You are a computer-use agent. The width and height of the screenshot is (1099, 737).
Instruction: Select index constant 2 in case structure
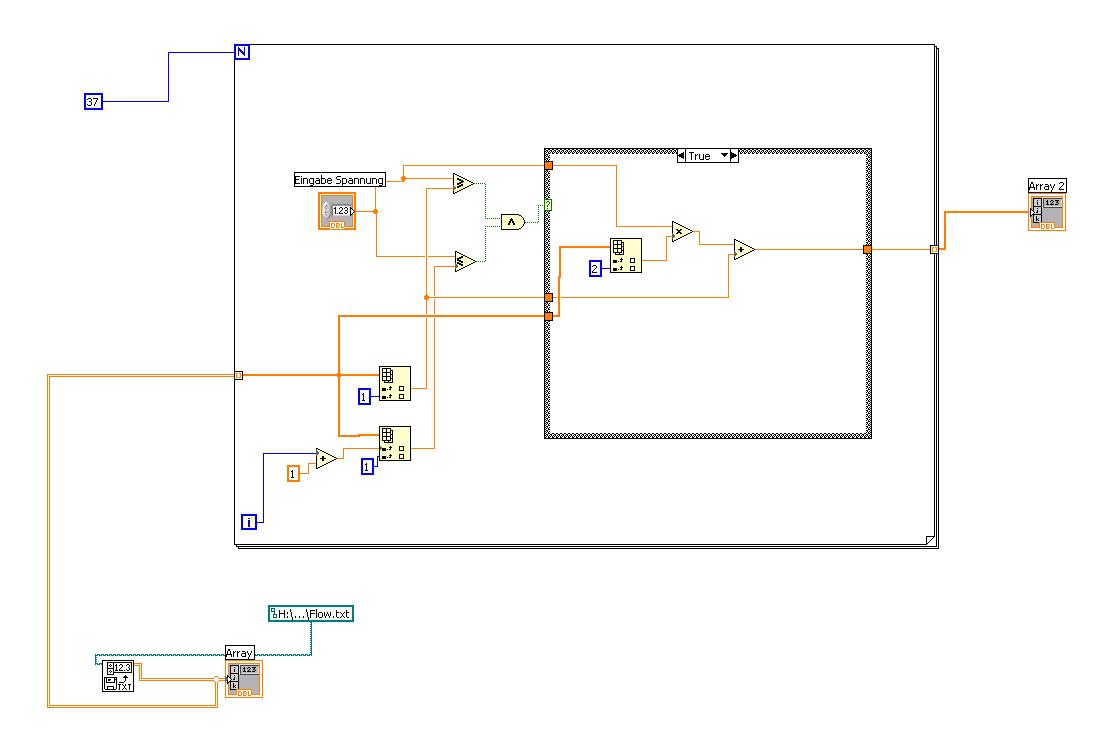(x=595, y=268)
